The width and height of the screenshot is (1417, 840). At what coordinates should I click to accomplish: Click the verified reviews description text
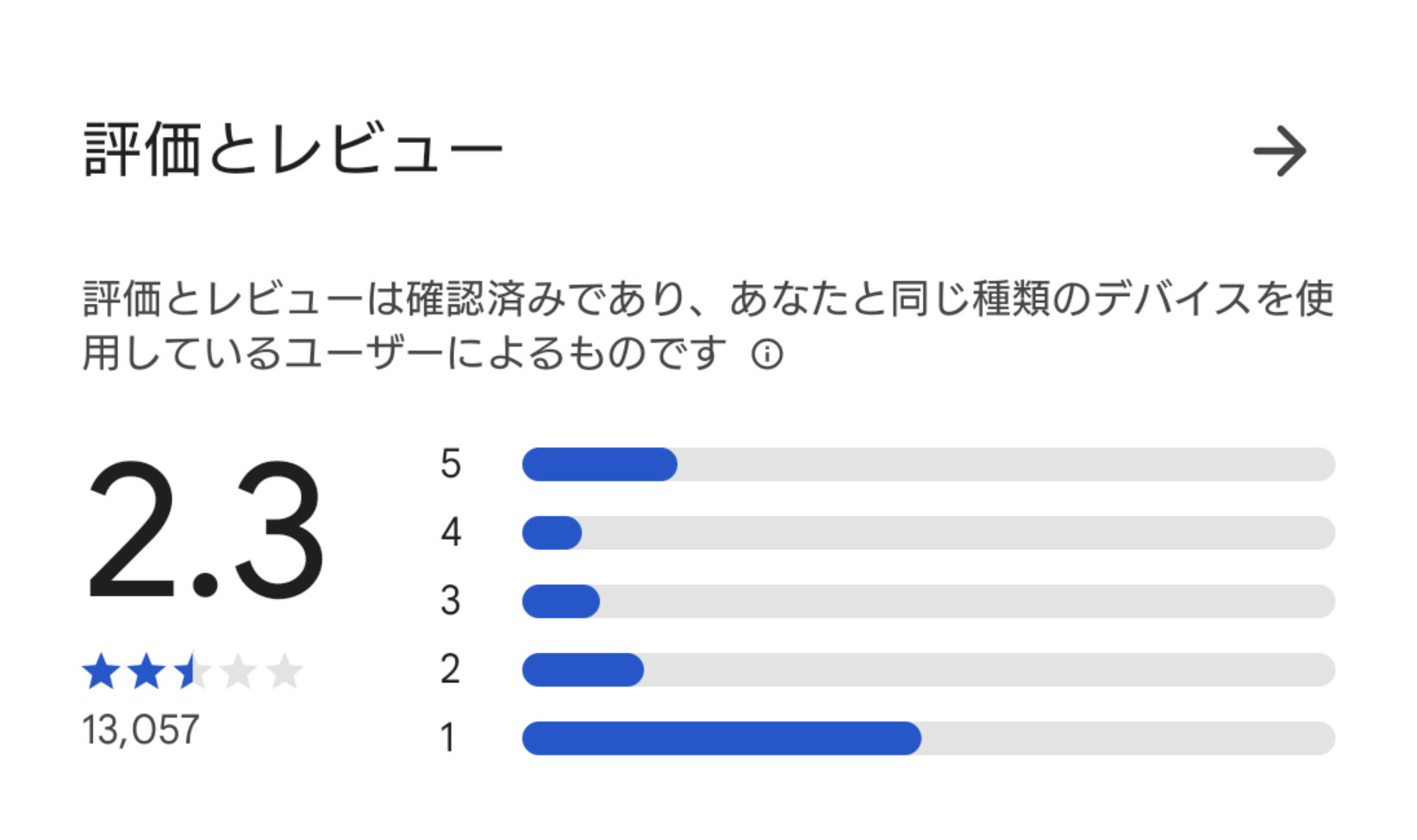click(x=708, y=326)
